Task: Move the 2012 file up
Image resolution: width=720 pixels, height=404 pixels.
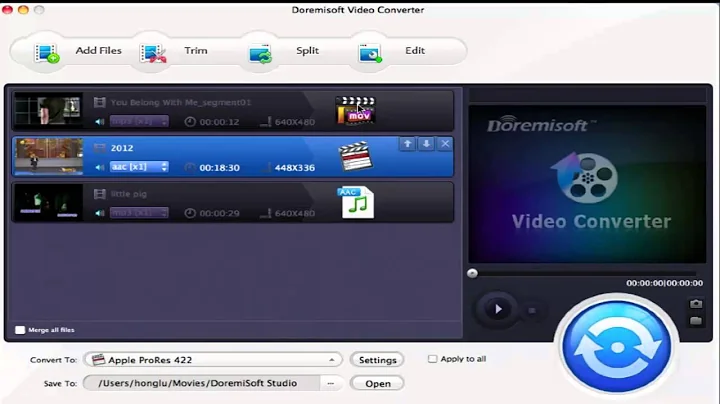Action: tap(407, 144)
